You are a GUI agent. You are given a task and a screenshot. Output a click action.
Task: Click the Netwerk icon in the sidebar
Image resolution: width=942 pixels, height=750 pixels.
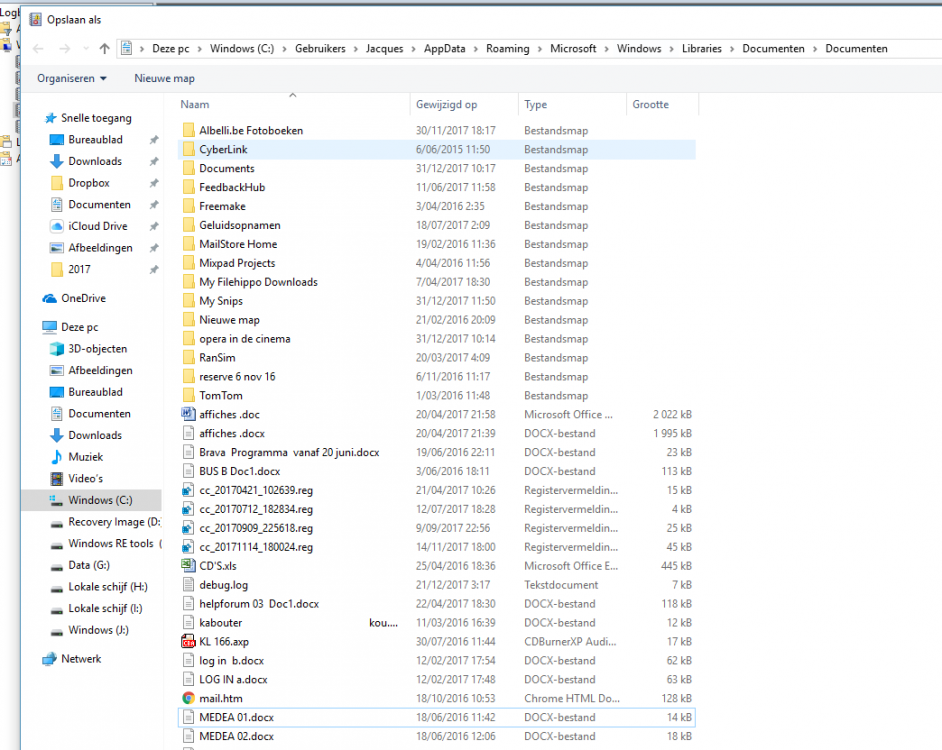pyautogui.click(x=49, y=659)
